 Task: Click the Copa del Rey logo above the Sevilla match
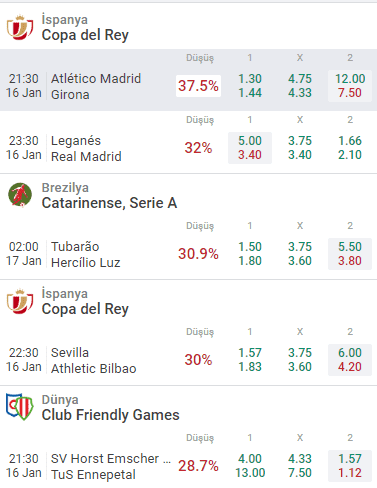coord(20,301)
